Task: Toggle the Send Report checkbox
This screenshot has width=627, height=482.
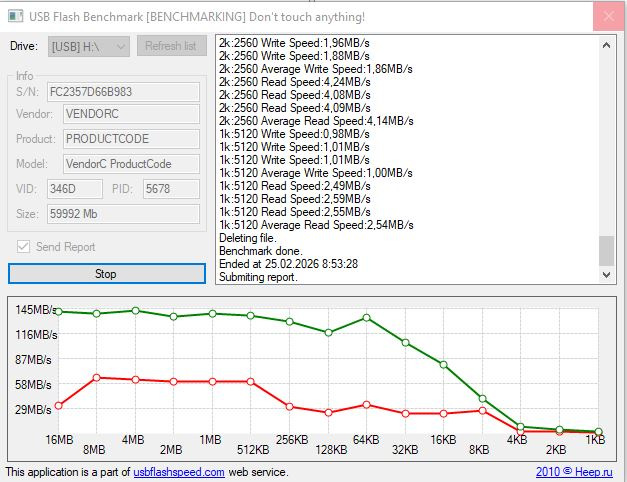Action: 23,246
